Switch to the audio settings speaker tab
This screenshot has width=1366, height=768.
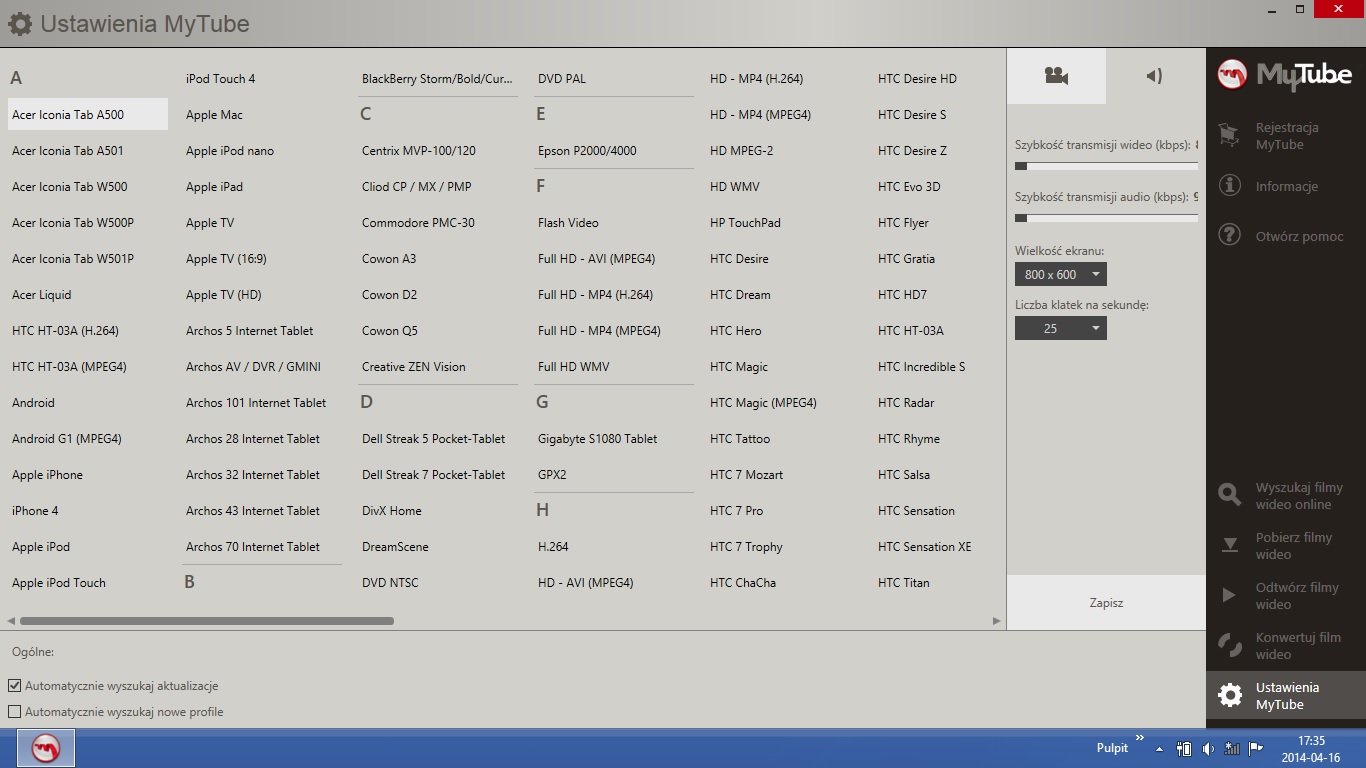pyautogui.click(x=1154, y=76)
